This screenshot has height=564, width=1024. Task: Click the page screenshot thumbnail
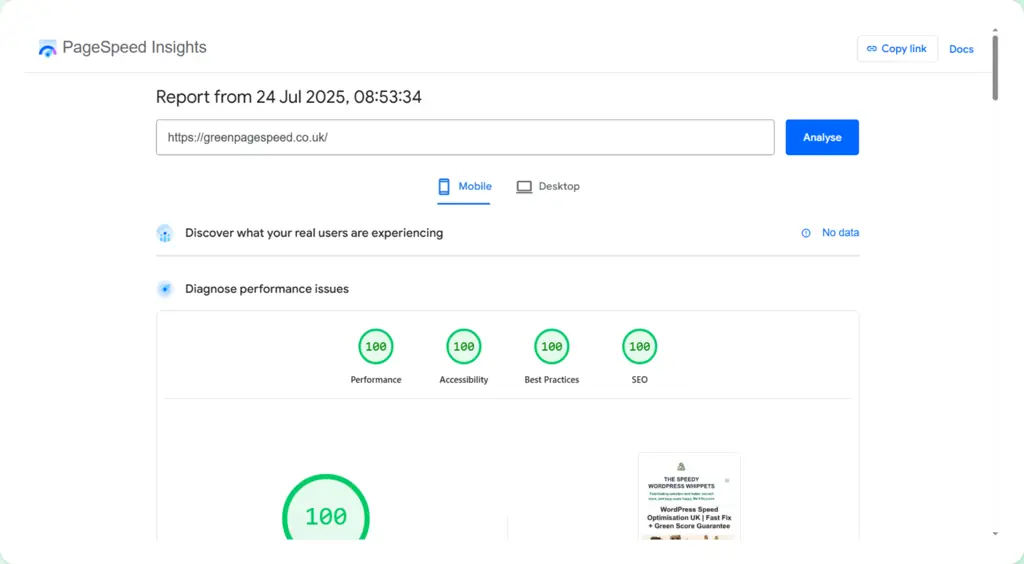pos(689,497)
